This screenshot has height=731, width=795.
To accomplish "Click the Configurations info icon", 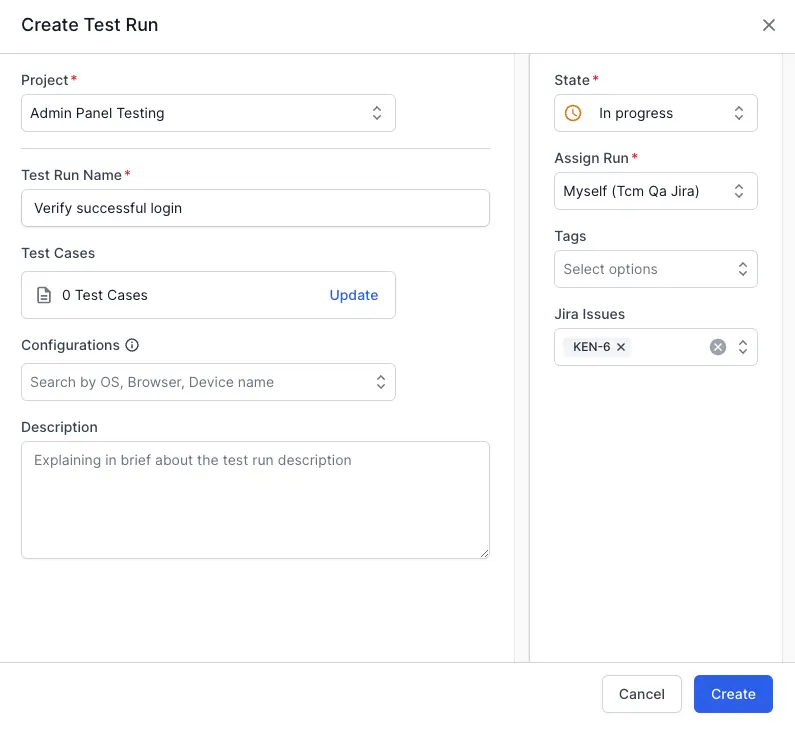I will point(132,345).
